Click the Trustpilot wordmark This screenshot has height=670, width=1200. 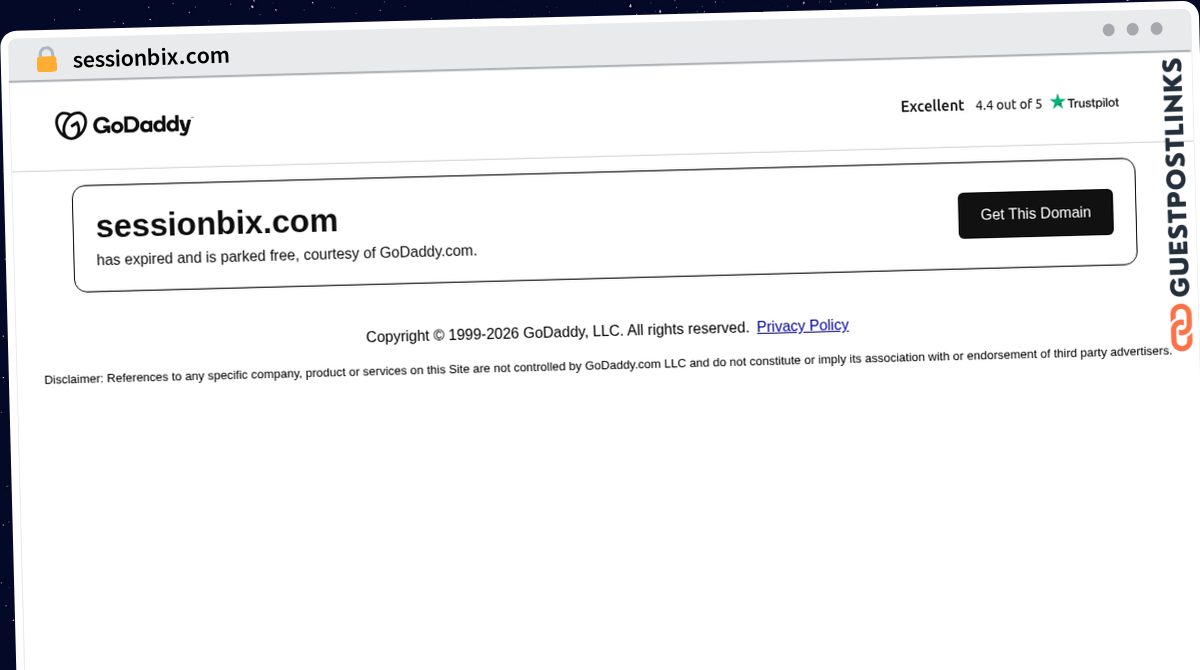click(x=1092, y=102)
